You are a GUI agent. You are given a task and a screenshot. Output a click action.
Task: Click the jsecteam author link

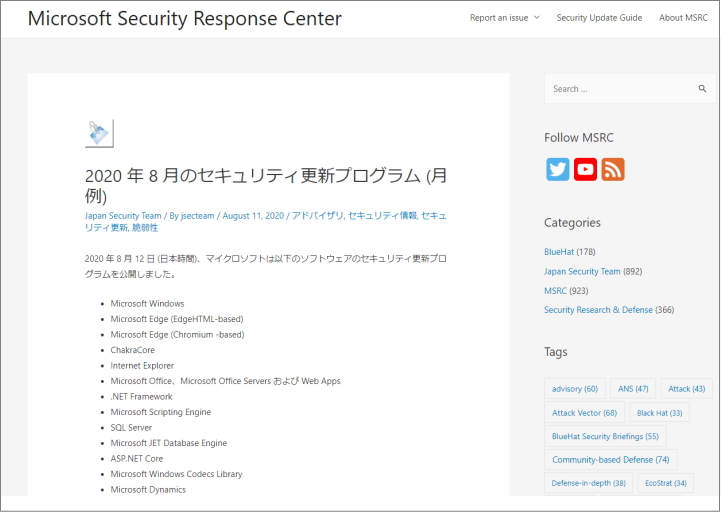(198, 216)
